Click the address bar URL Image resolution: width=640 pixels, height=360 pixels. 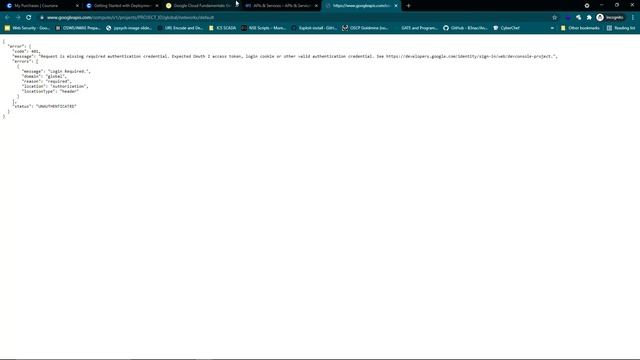click(x=131, y=18)
